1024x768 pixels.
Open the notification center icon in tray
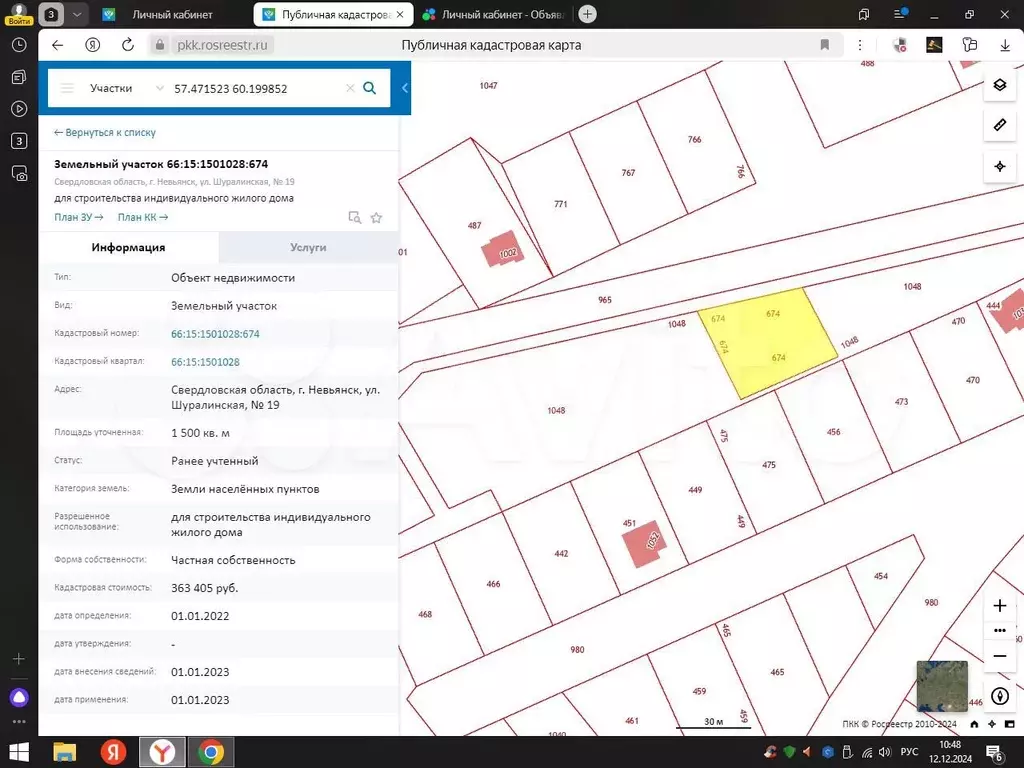coord(995,753)
